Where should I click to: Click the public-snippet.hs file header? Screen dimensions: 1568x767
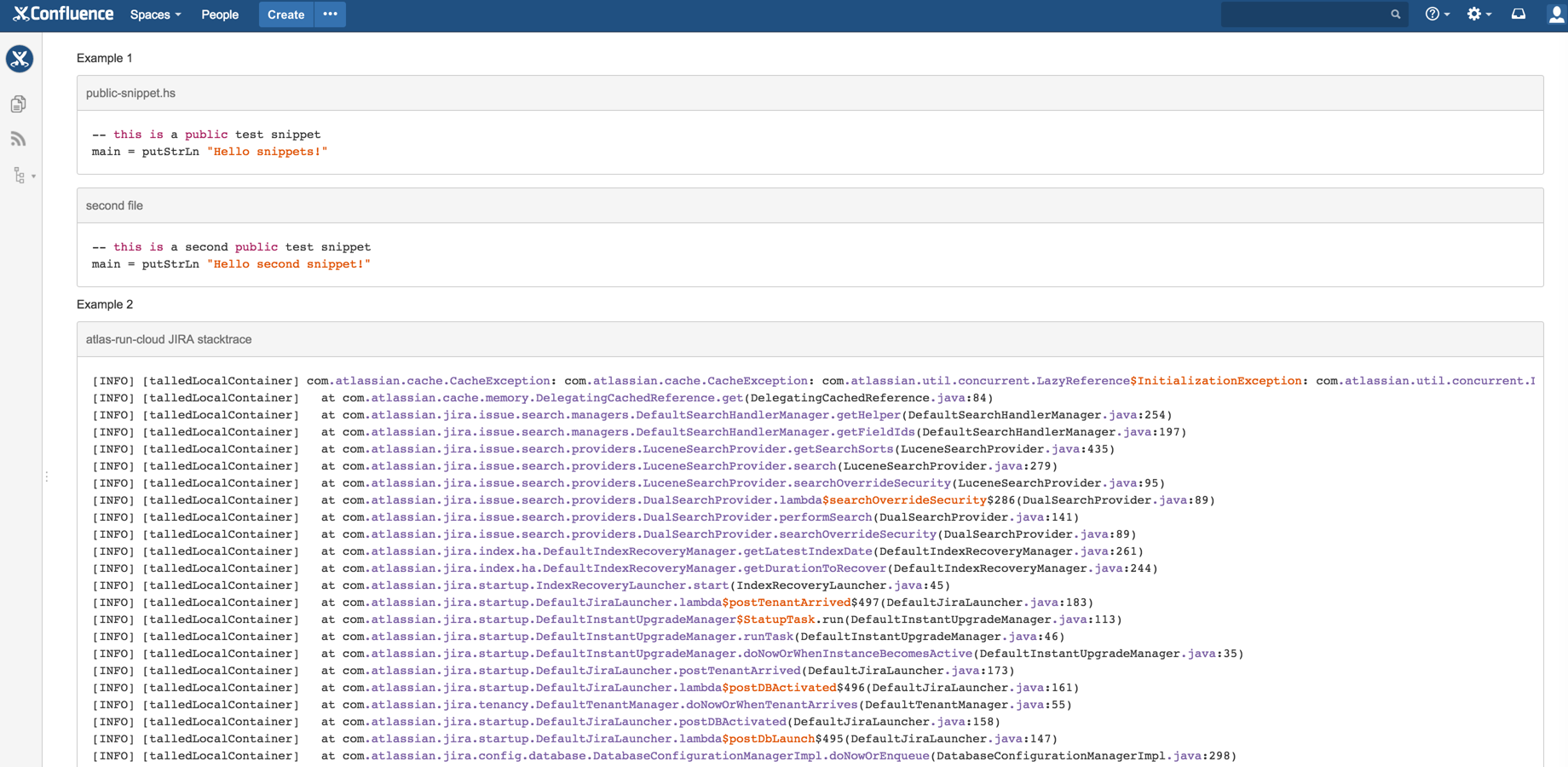click(810, 93)
